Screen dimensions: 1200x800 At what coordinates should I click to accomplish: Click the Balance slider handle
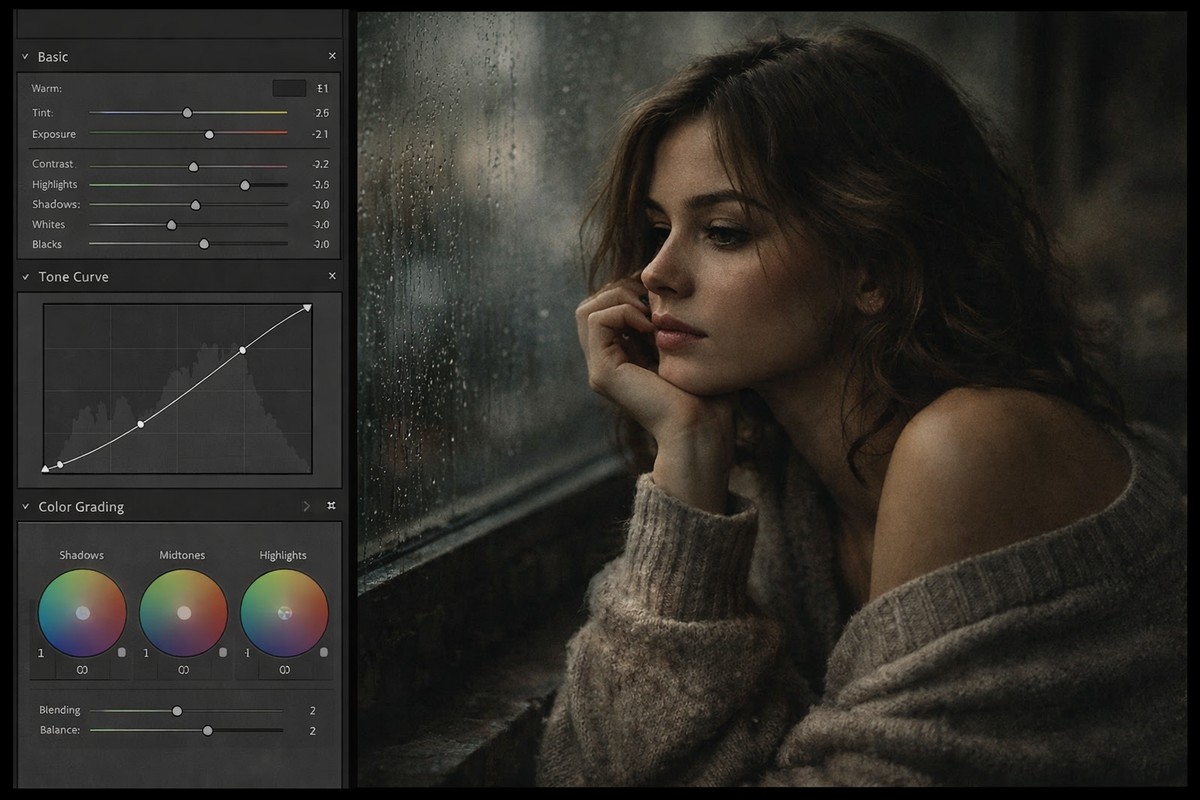click(x=208, y=730)
